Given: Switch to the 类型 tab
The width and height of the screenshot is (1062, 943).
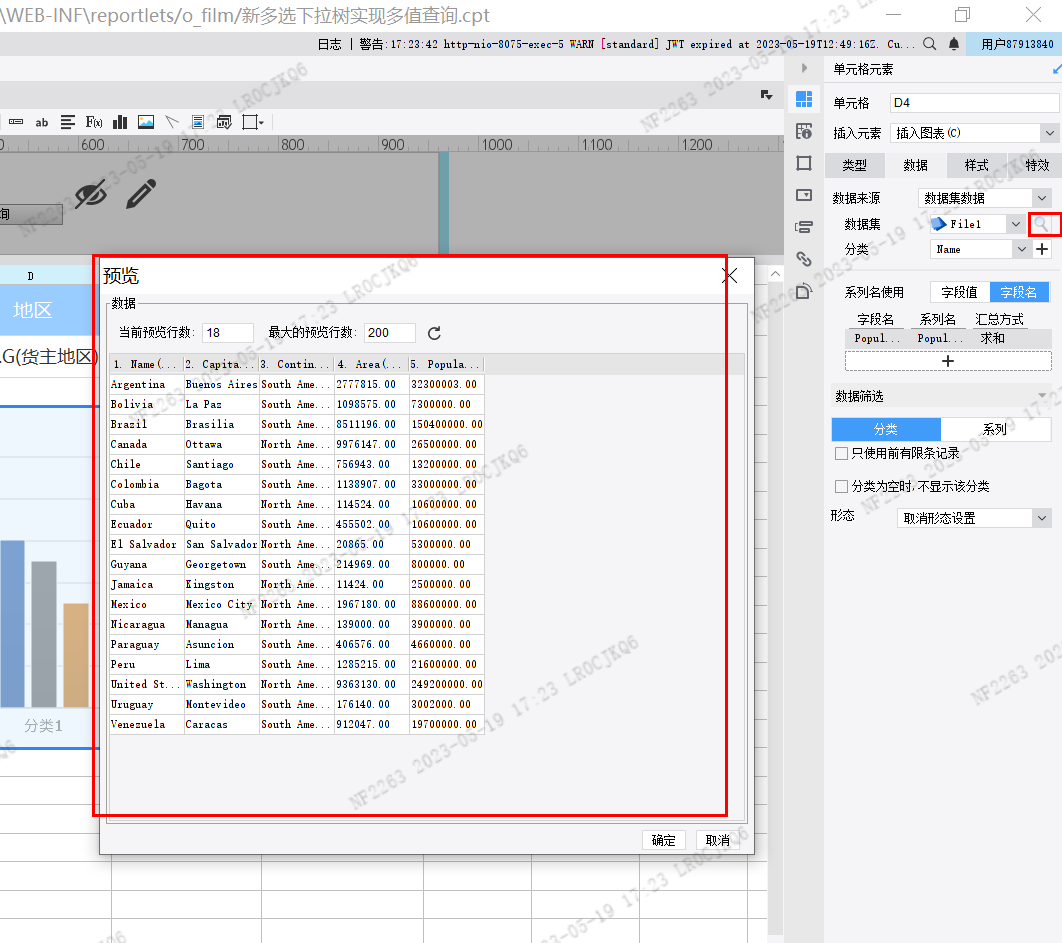Looking at the screenshot, I should (x=855, y=165).
